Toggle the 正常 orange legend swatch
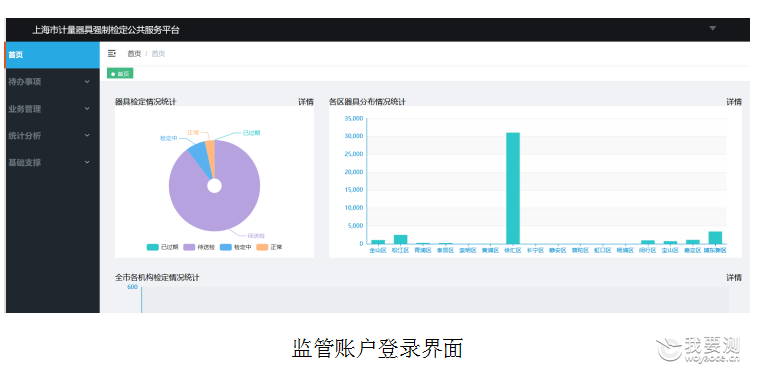765x374 pixels. 262,247
